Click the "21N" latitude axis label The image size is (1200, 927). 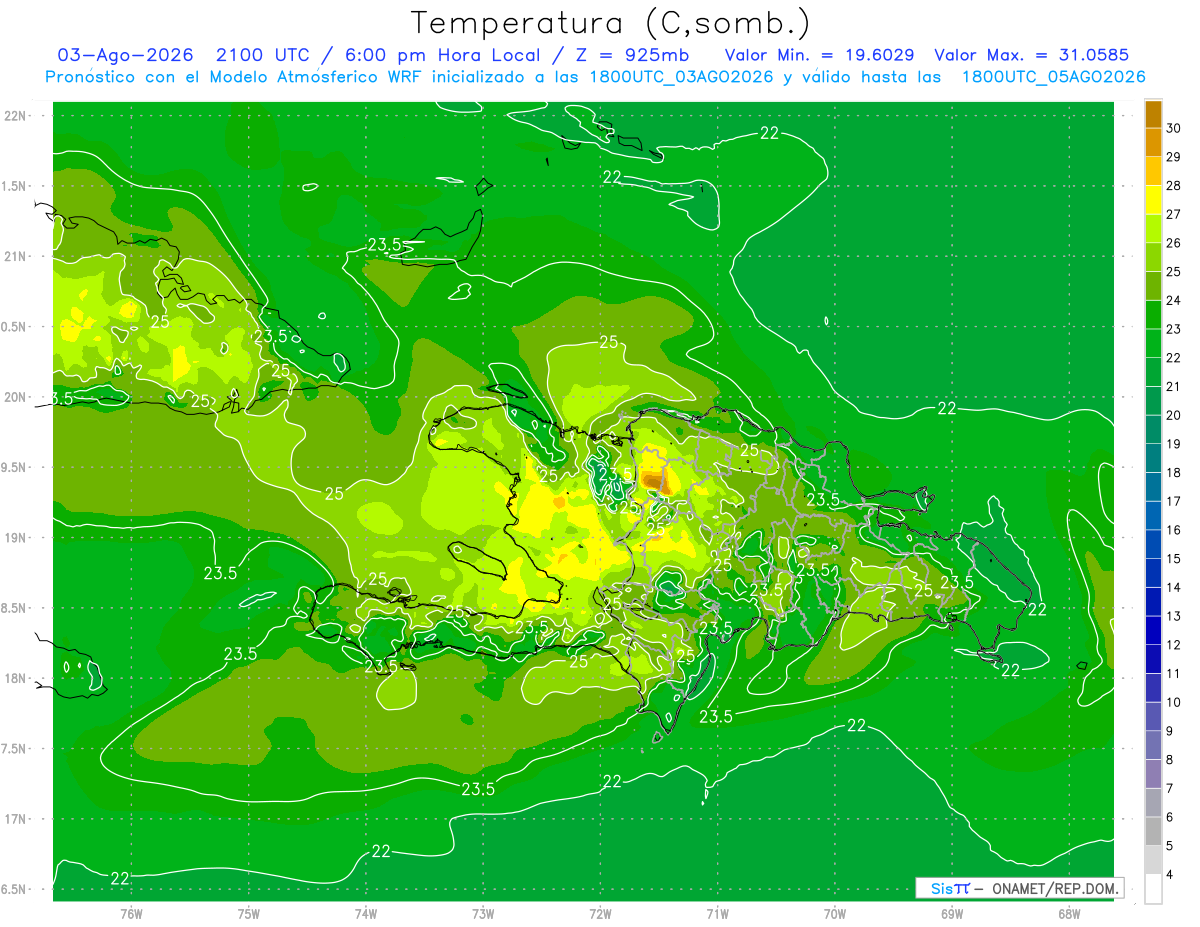(14, 256)
